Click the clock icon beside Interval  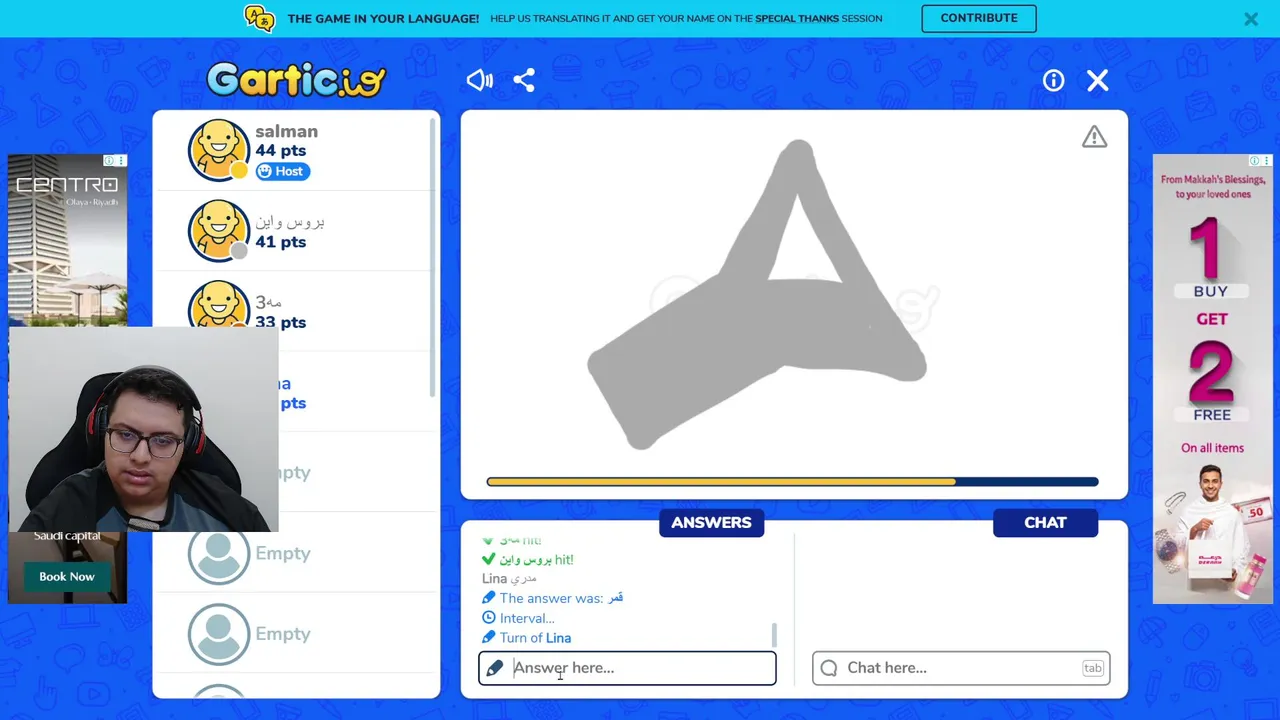click(x=488, y=618)
